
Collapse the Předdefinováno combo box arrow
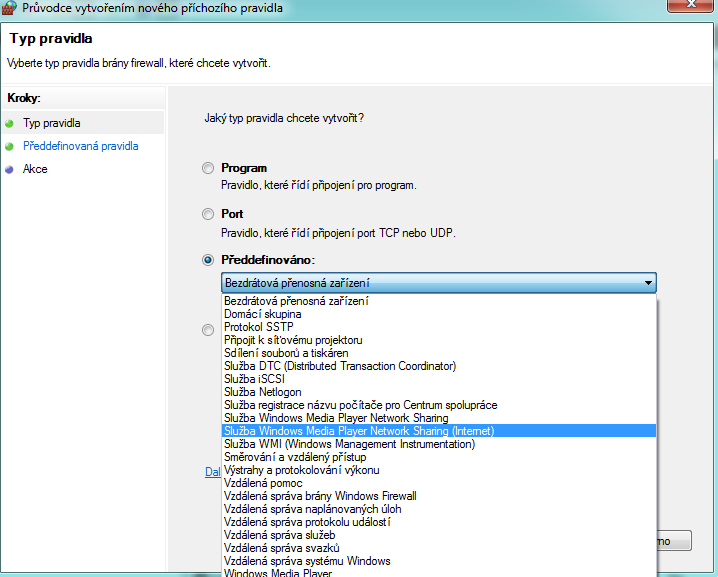click(x=648, y=283)
